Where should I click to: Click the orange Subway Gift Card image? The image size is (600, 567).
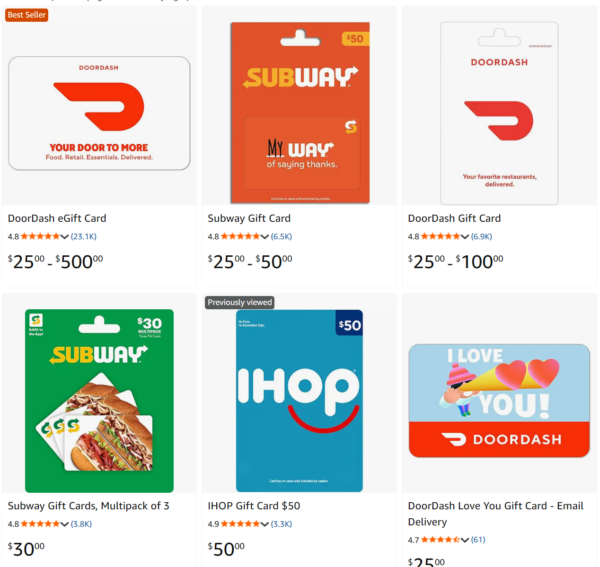click(299, 114)
